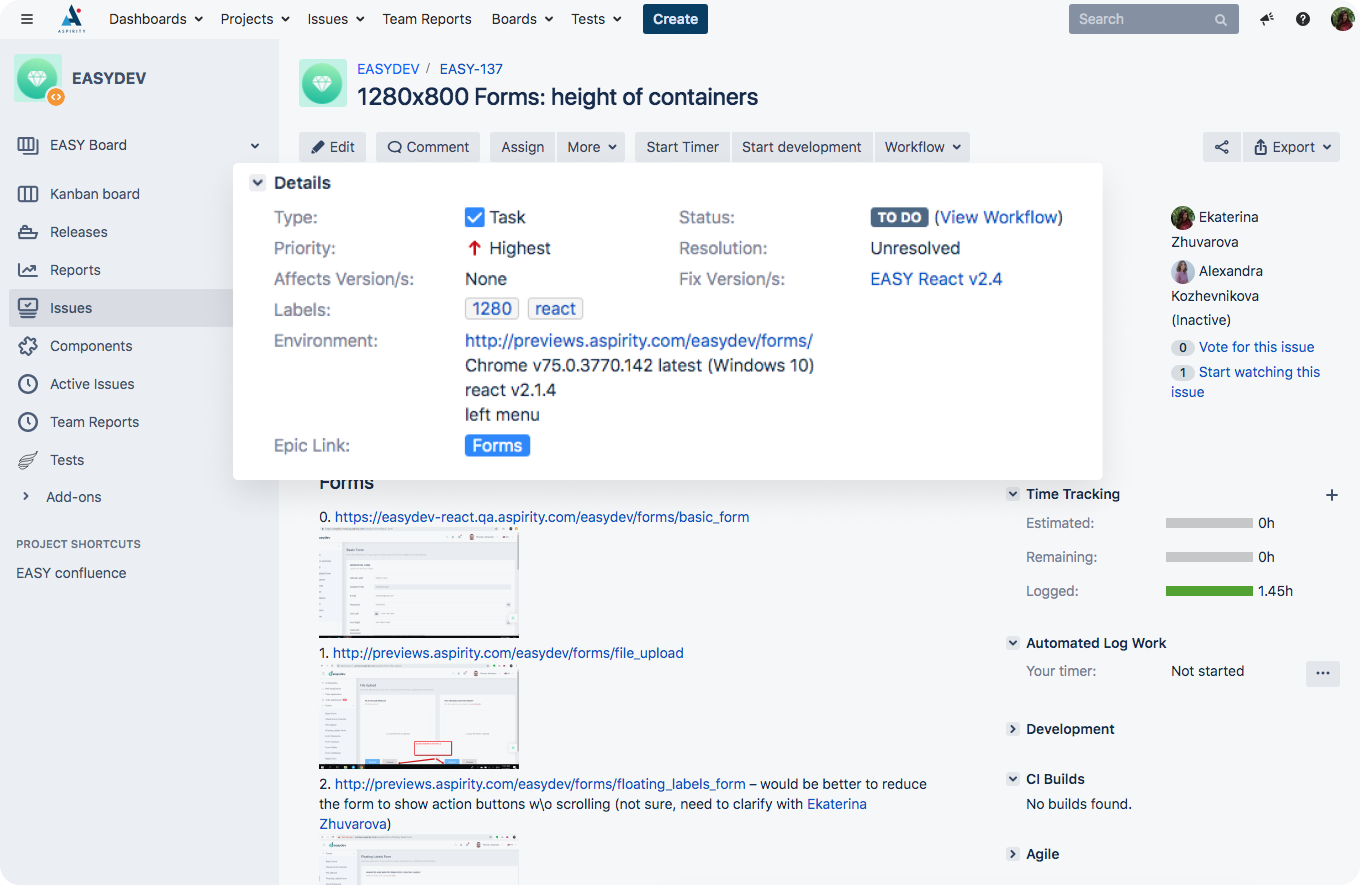The image size is (1360, 885).
Task: Open the EASY React v2.4 link
Action: point(936,279)
